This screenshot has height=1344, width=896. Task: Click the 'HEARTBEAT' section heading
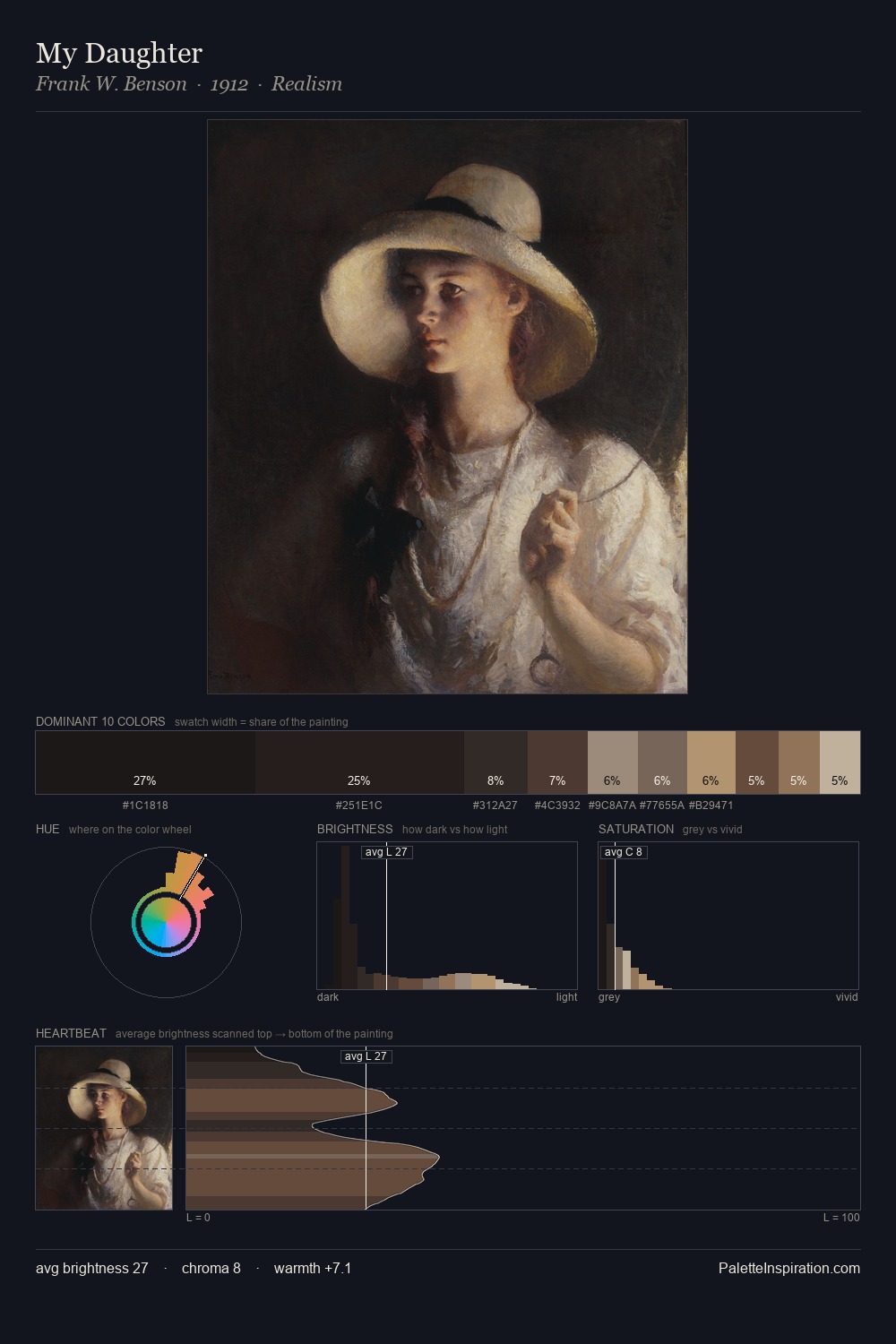click(x=71, y=1033)
